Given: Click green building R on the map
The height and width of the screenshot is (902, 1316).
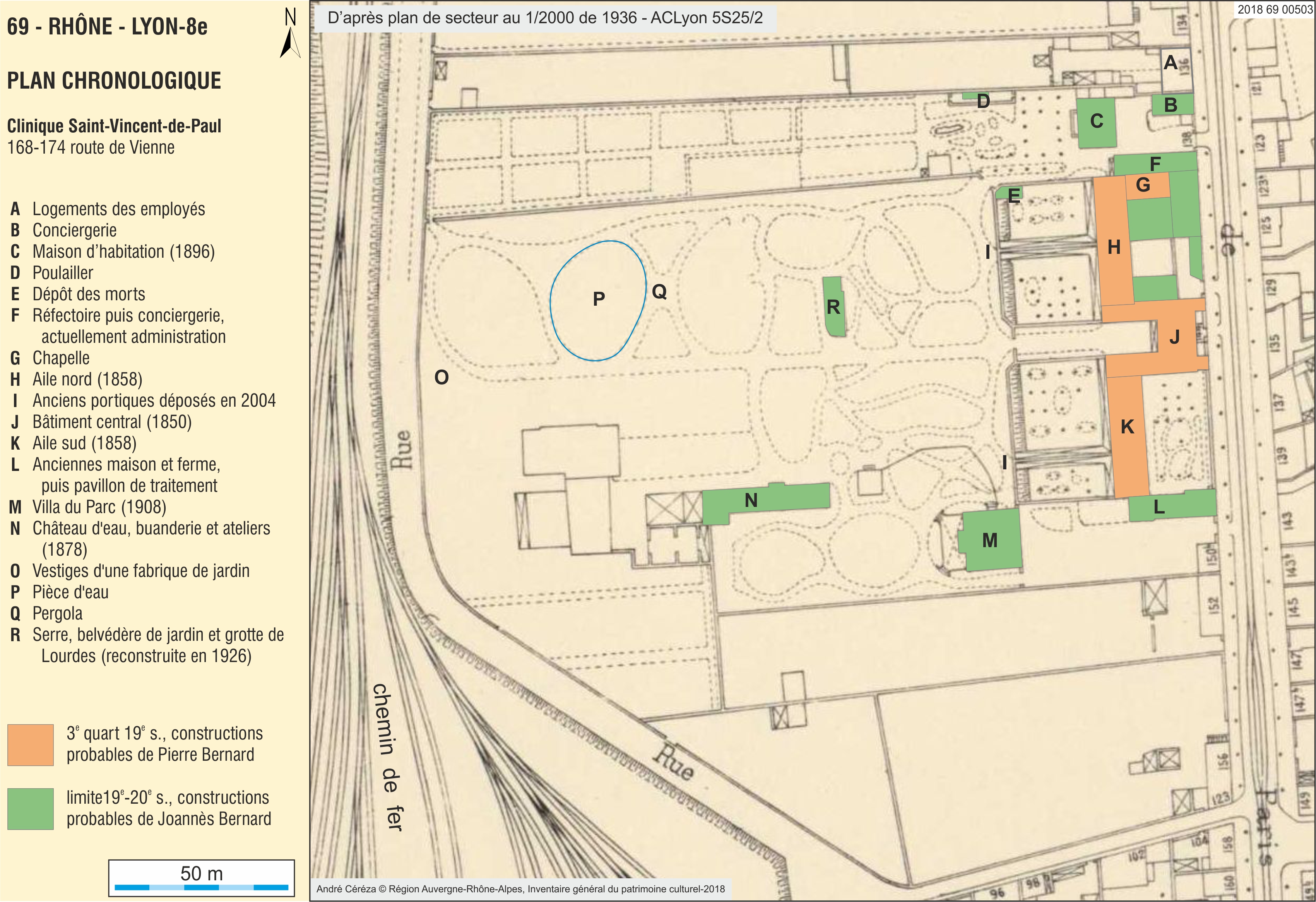Looking at the screenshot, I should pos(833,306).
